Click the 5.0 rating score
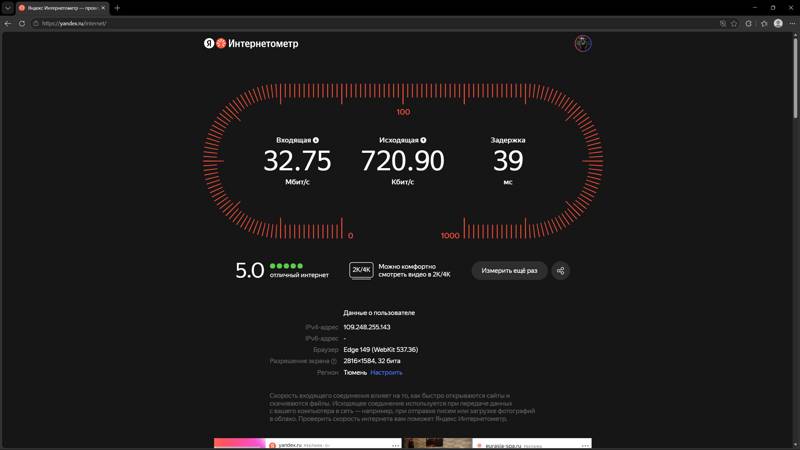The height and width of the screenshot is (450, 800). pos(249,270)
